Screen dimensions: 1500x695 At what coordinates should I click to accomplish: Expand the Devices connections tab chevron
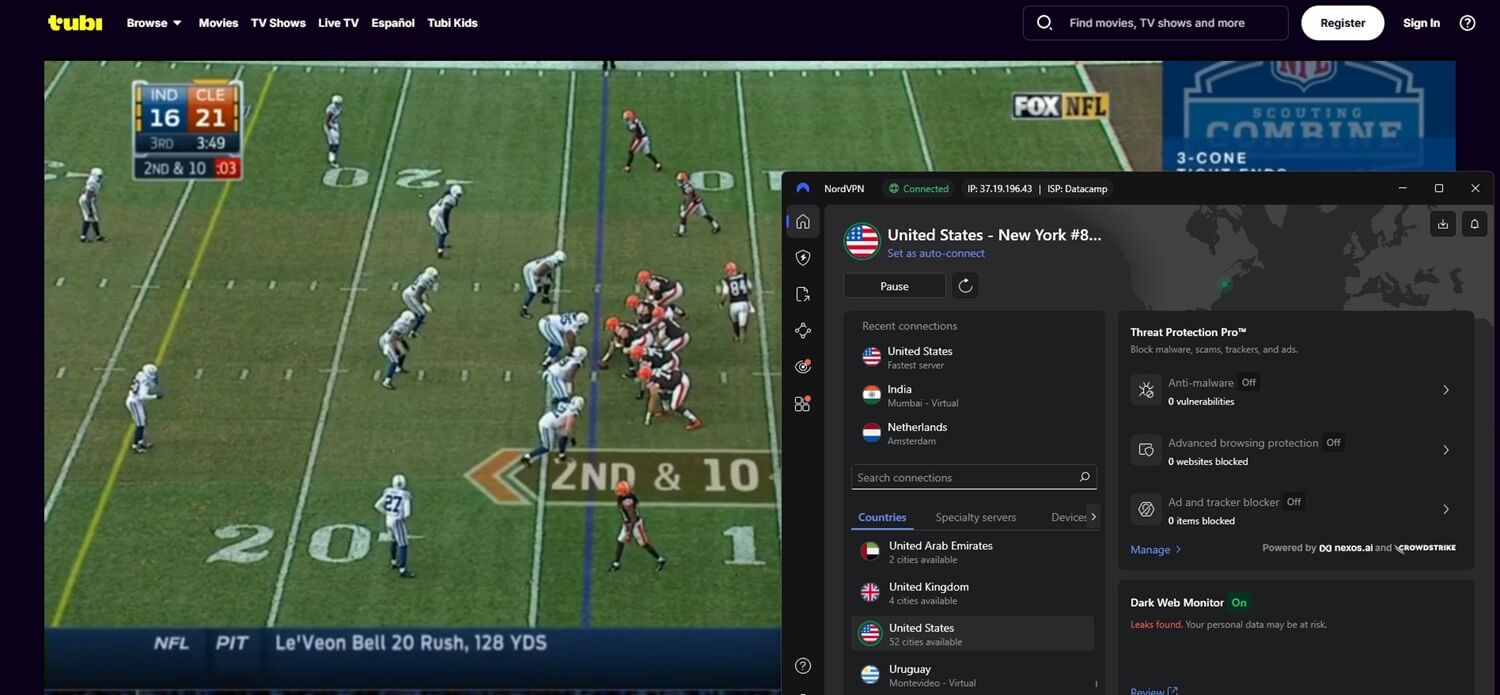(x=1092, y=517)
